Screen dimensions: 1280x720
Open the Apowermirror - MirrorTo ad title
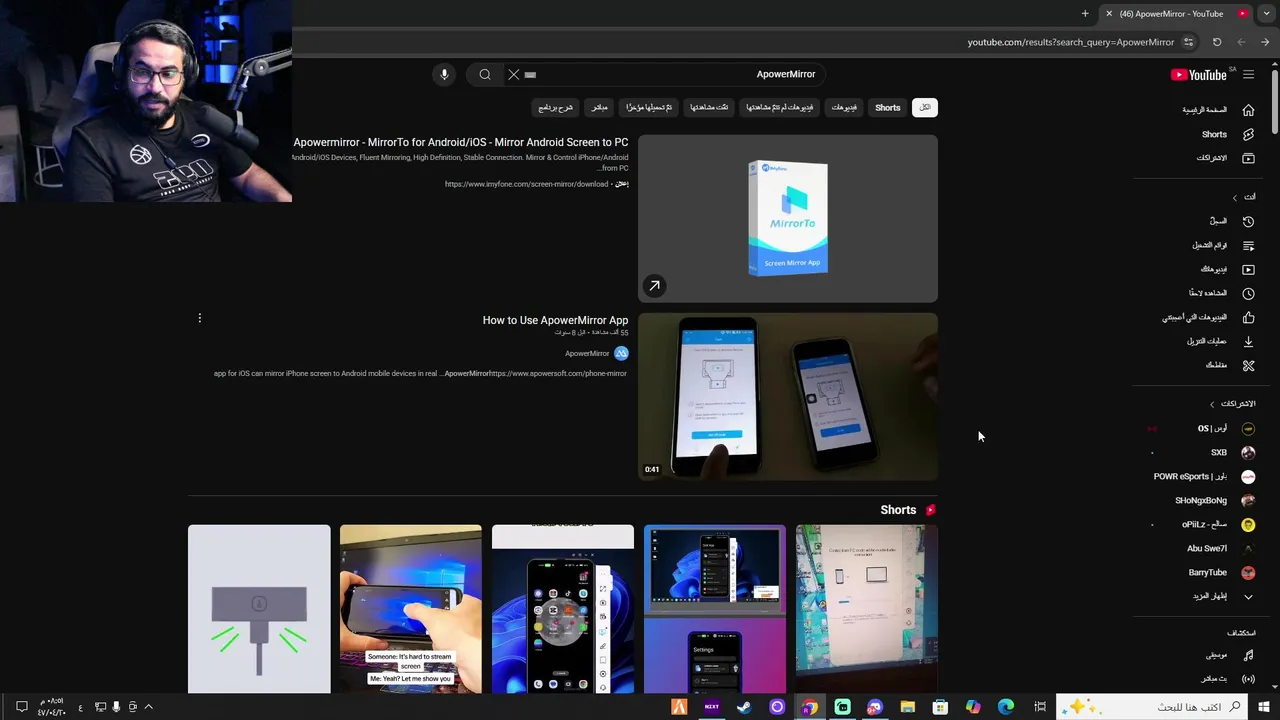click(x=461, y=142)
